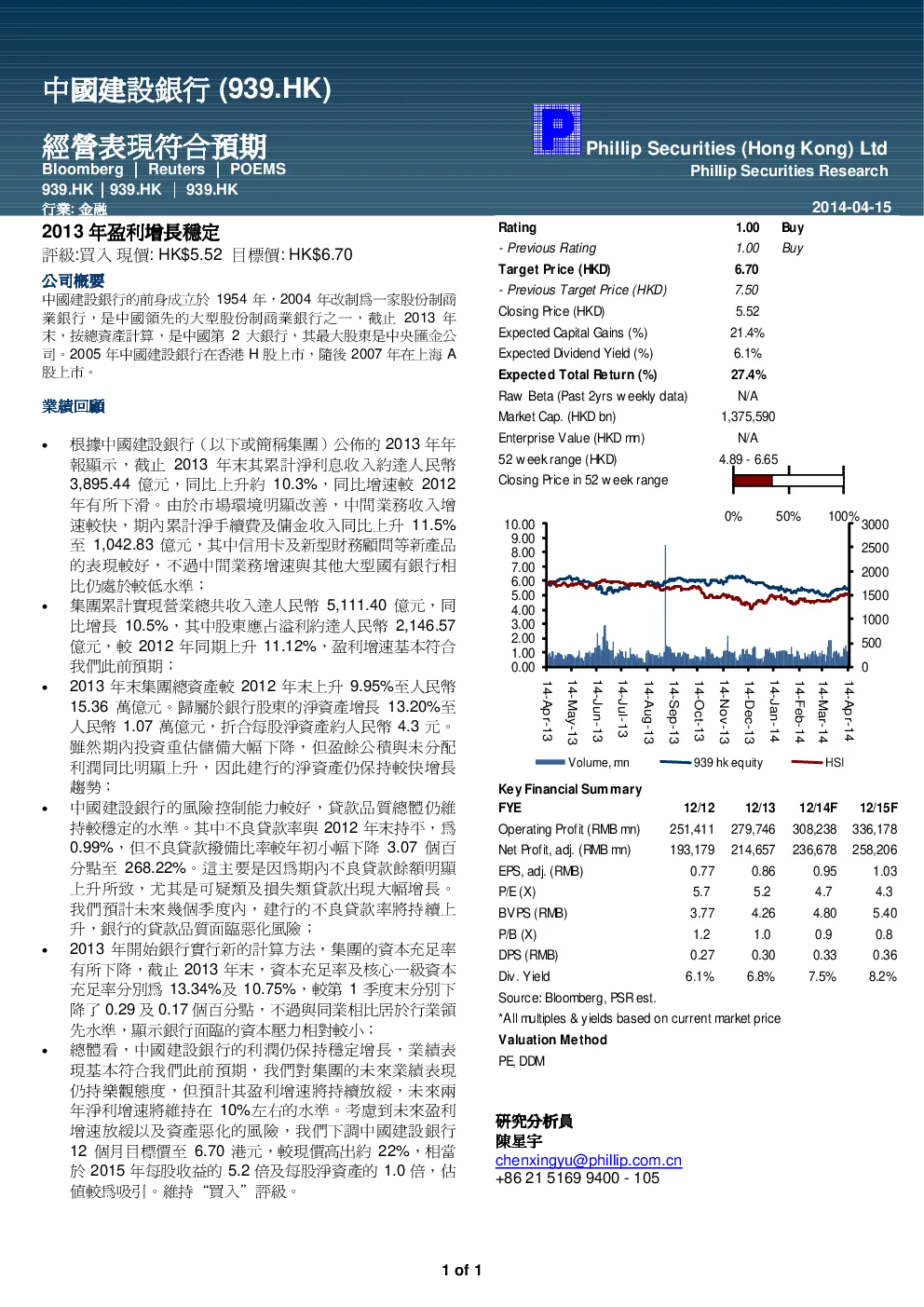Viewport: 924px width, 1307px height.
Task: Click the Rating value Buy
Action: pos(793,227)
